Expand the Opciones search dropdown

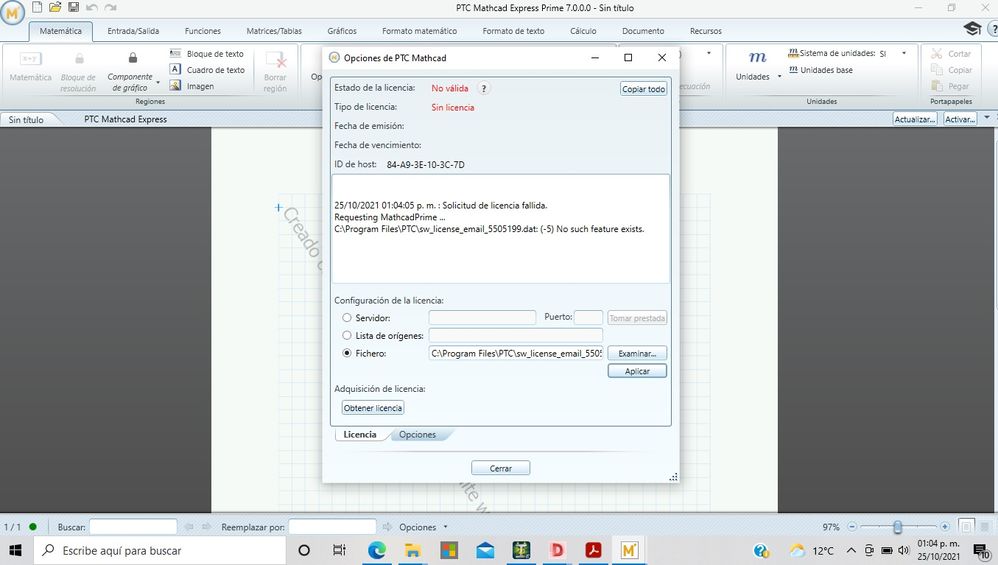pyautogui.click(x=445, y=527)
